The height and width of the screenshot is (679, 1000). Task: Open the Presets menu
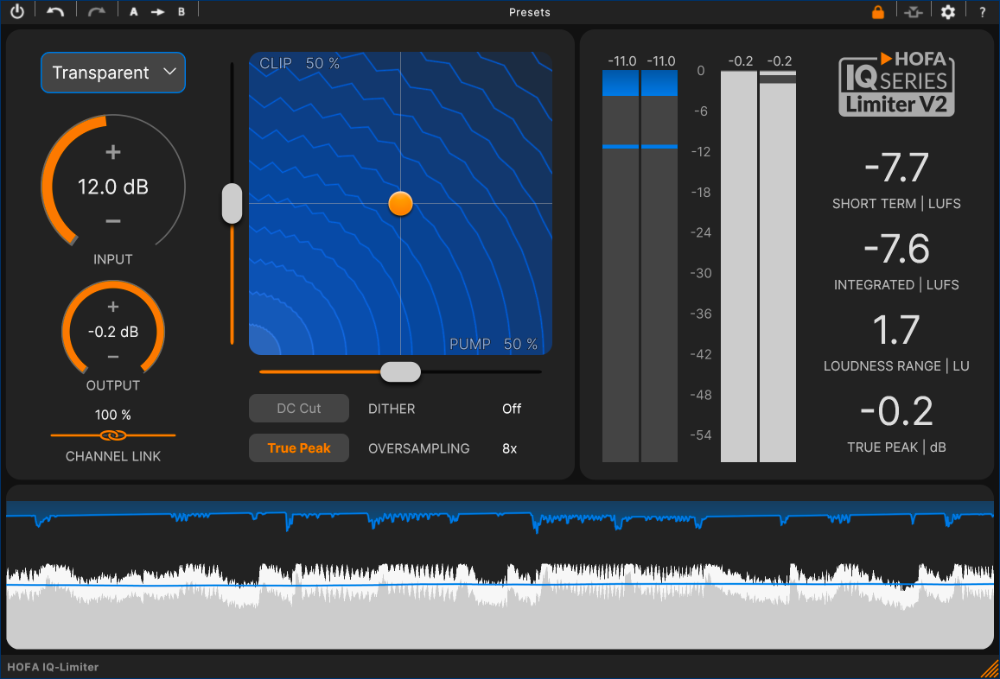pos(529,12)
